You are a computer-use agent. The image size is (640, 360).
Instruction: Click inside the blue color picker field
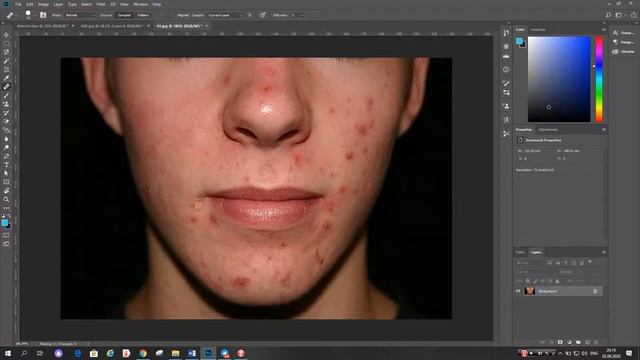click(559, 79)
